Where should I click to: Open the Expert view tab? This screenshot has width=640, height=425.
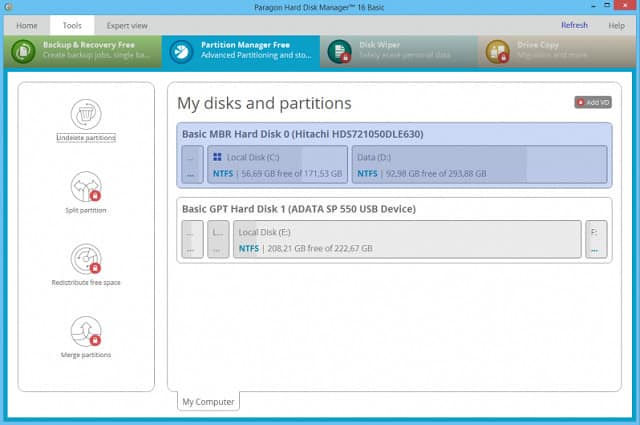click(x=127, y=25)
